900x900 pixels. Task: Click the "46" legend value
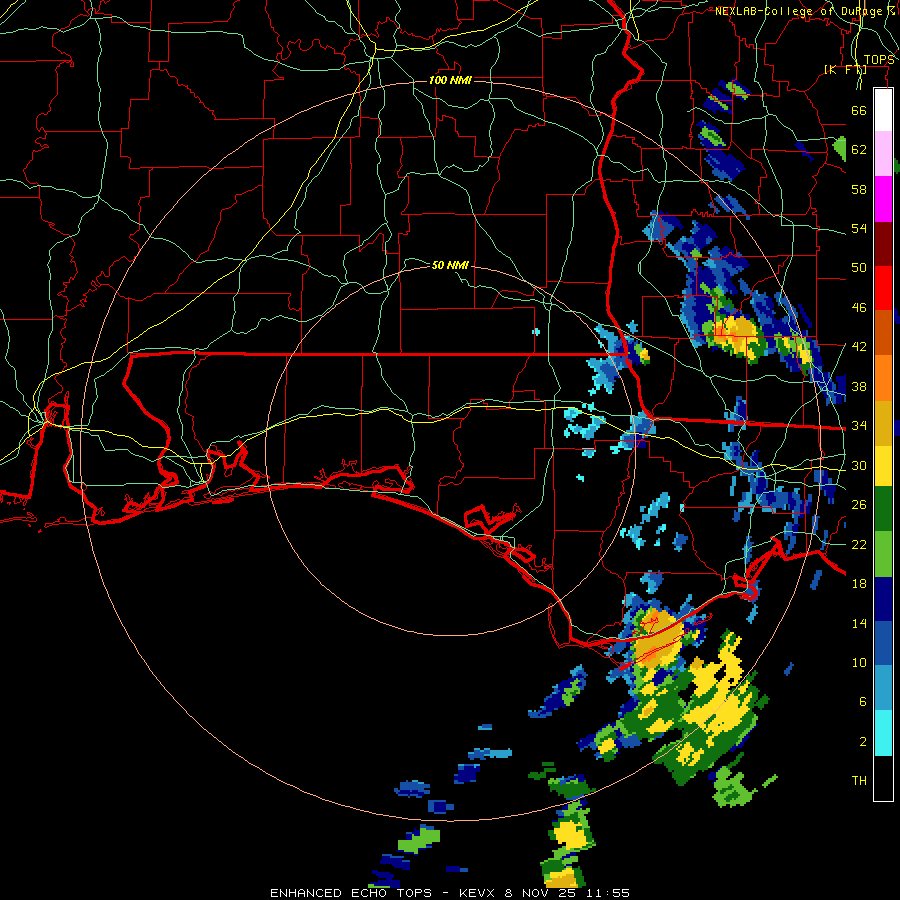[x=859, y=308]
